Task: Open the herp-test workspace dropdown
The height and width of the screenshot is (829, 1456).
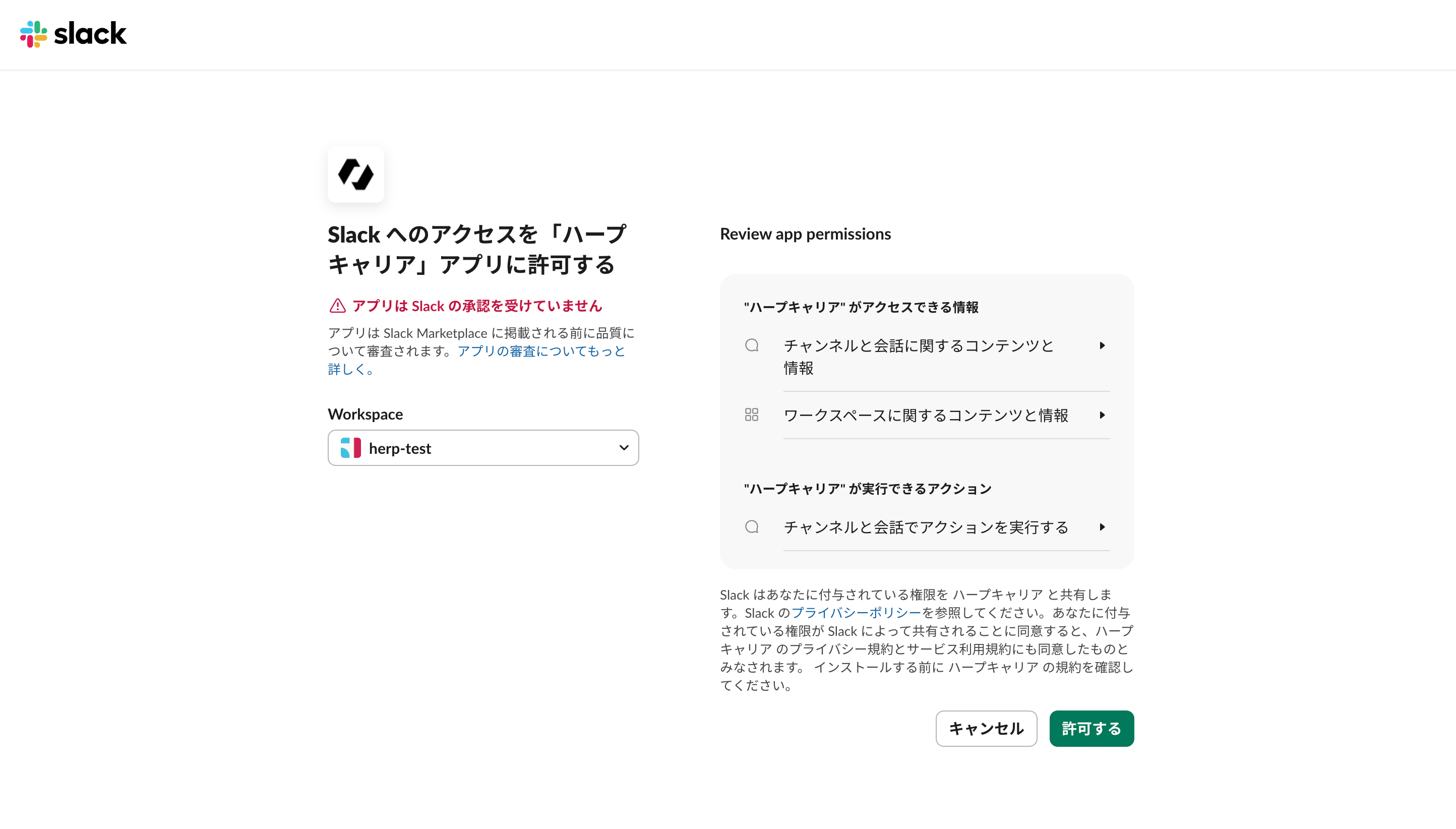Action: click(x=482, y=448)
